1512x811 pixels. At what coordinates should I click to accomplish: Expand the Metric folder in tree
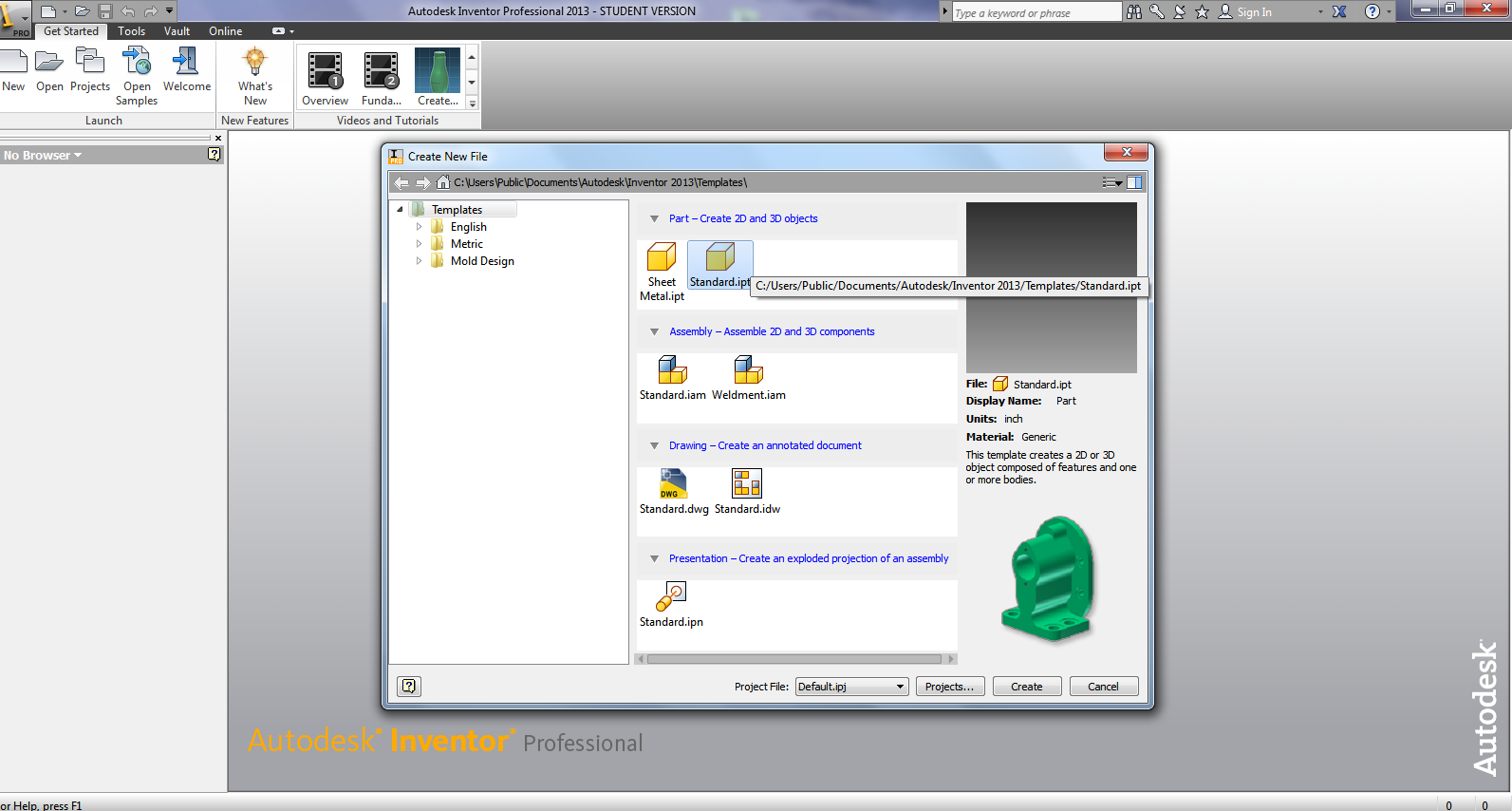(419, 244)
